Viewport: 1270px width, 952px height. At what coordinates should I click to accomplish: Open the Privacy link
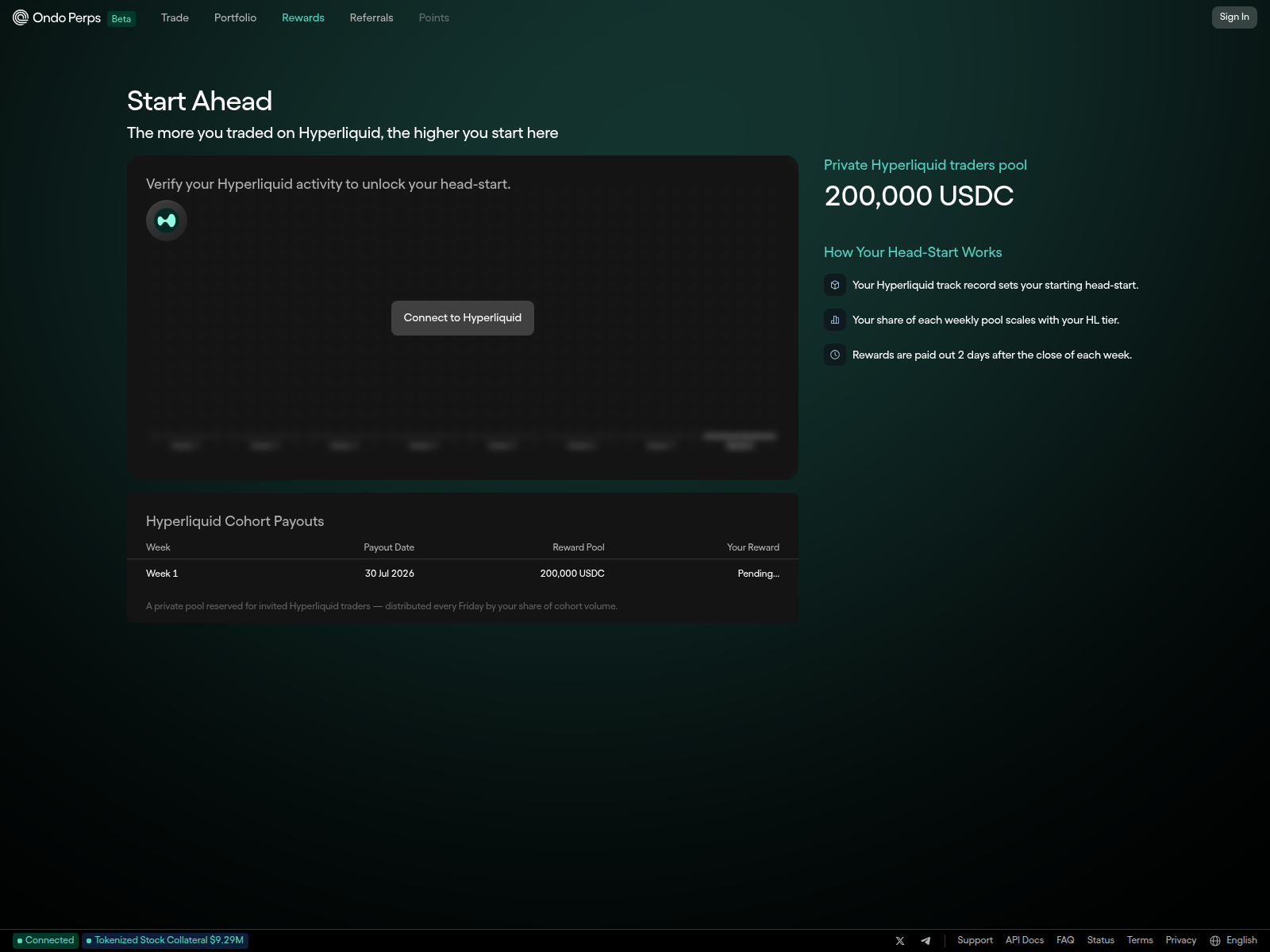pos(1181,940)
